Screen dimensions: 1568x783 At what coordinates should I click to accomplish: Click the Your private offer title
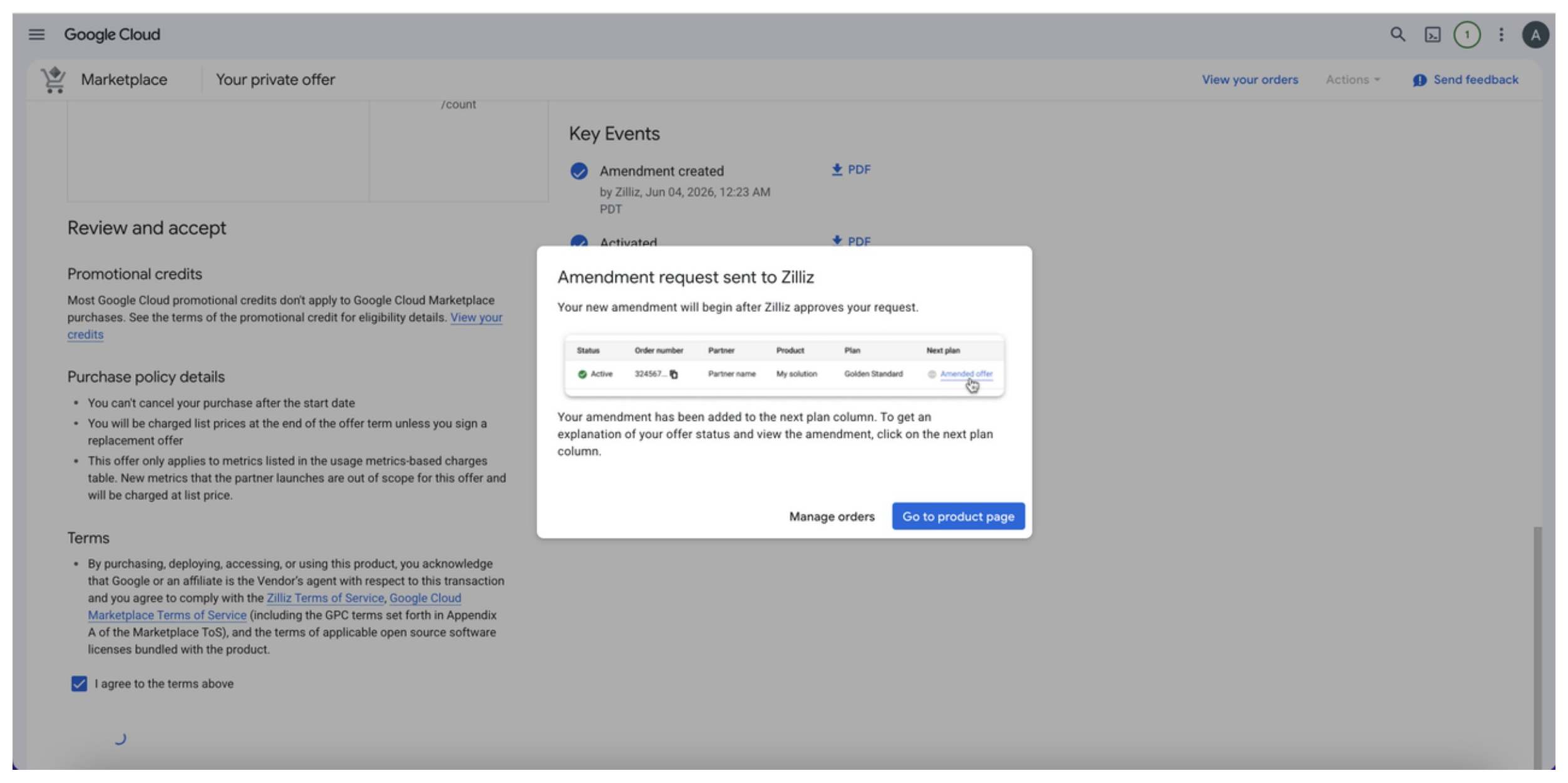[276, 80]
